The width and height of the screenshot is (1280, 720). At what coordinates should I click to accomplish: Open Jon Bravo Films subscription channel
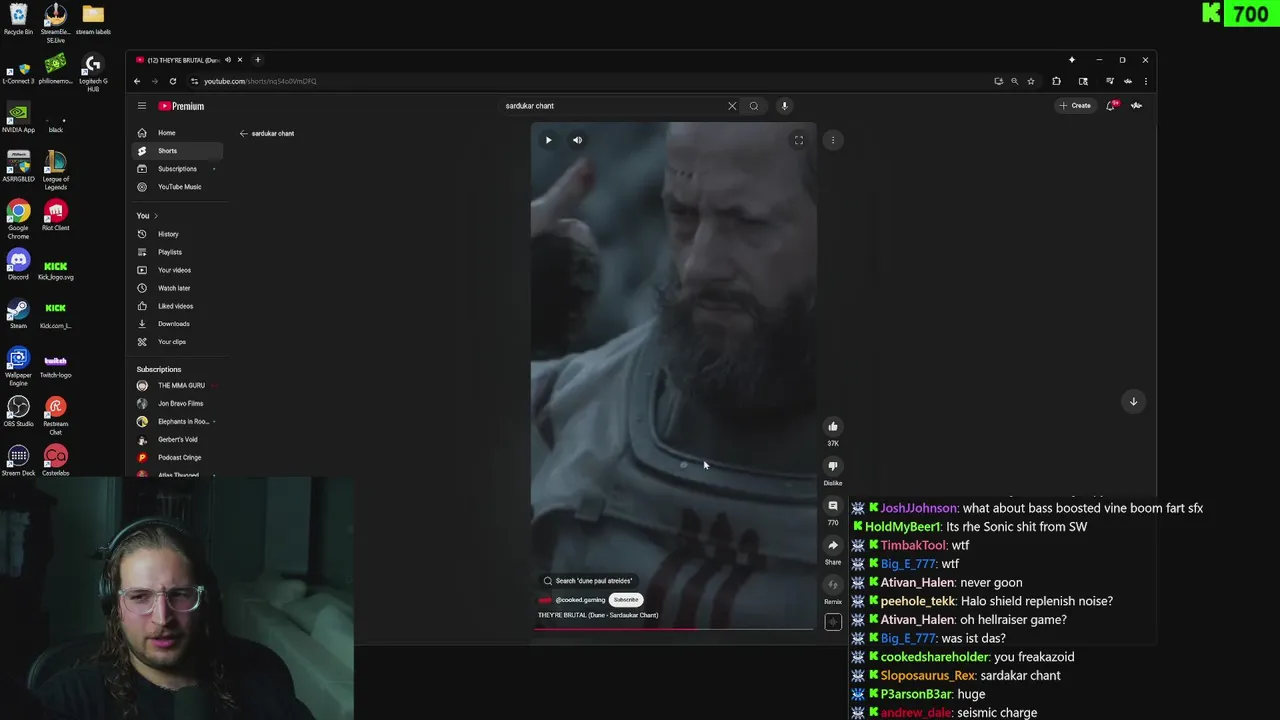(177, 404)
